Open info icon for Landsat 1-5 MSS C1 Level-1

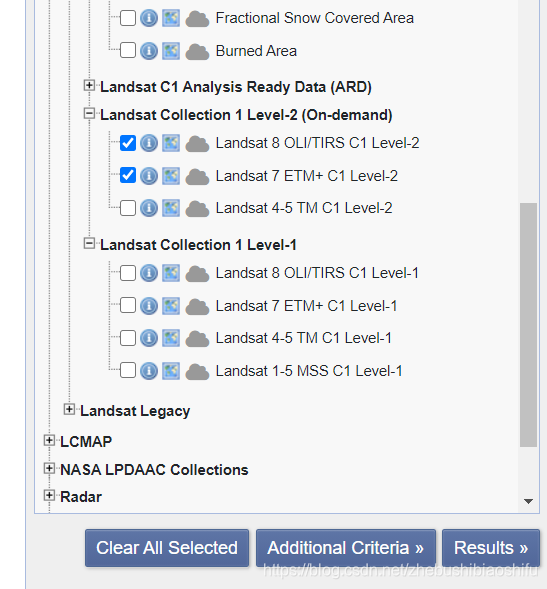point(149,371)
